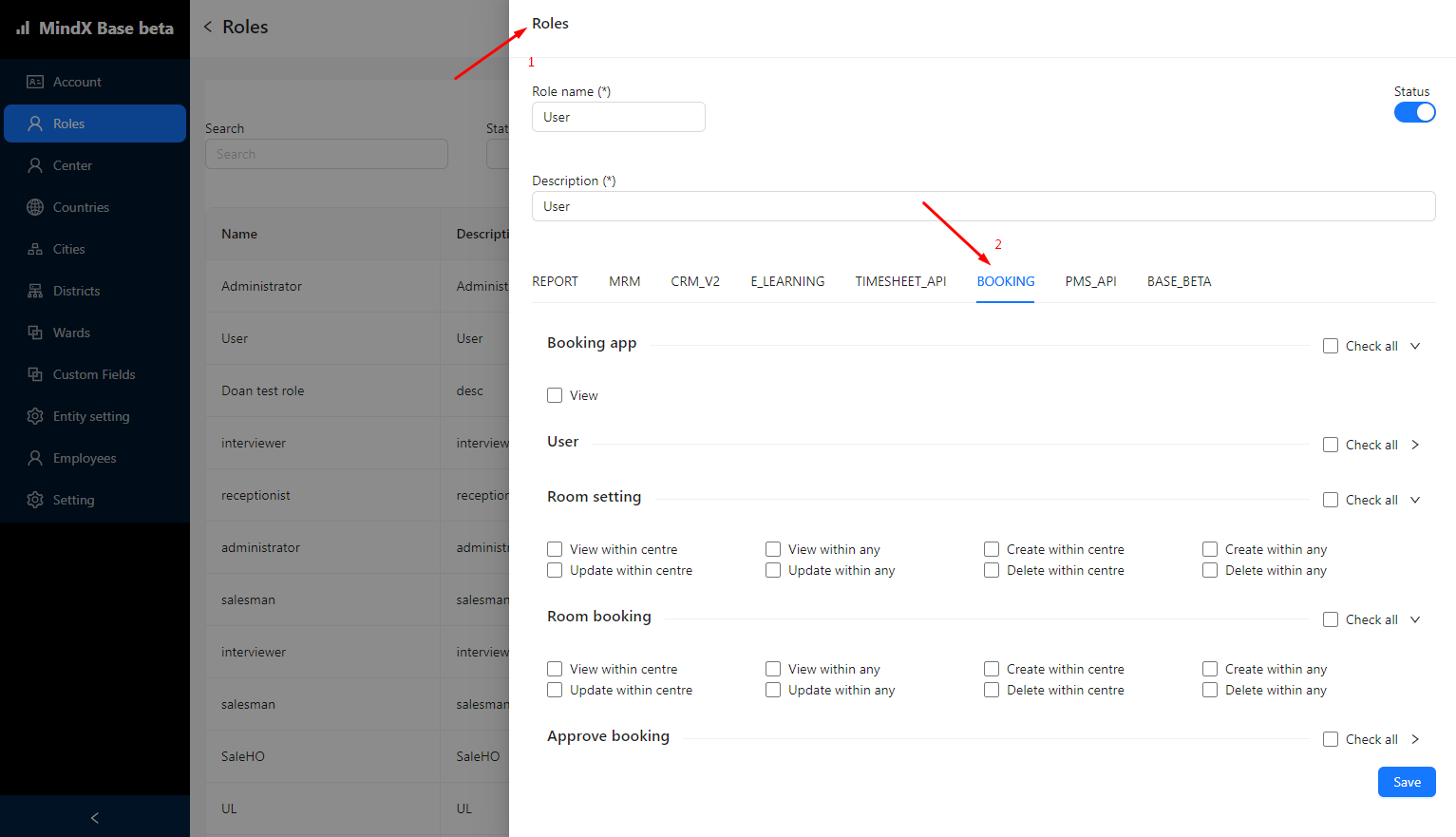Open Entity setting gear icon

click(x=35, y=416)
